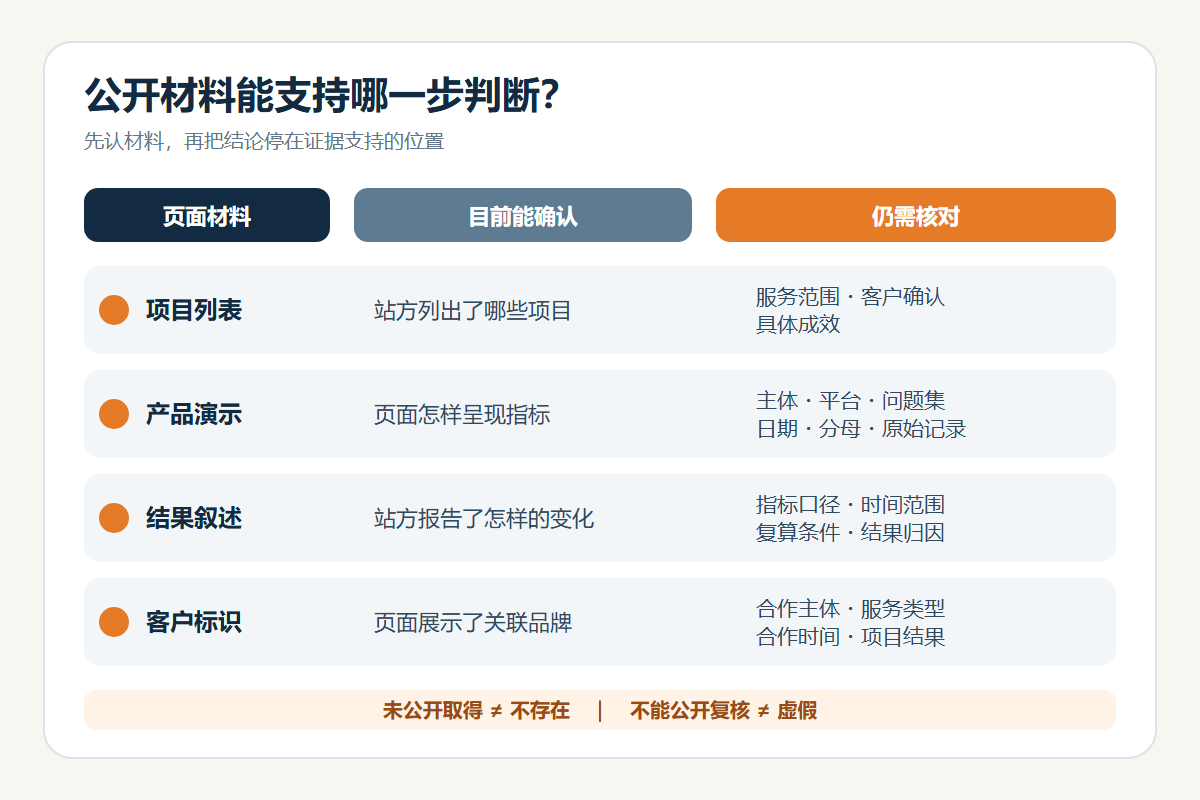Click the text 页面怎样呈现指标

click(x=462, y=414)
